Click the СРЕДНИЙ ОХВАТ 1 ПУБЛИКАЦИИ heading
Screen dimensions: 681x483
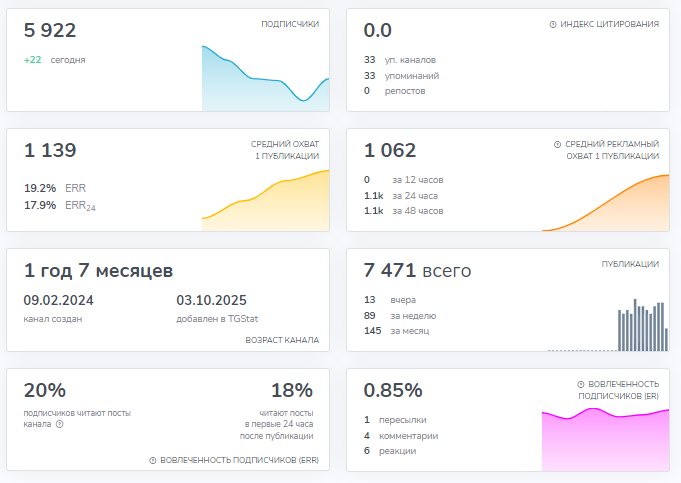(x=284, y=150)
